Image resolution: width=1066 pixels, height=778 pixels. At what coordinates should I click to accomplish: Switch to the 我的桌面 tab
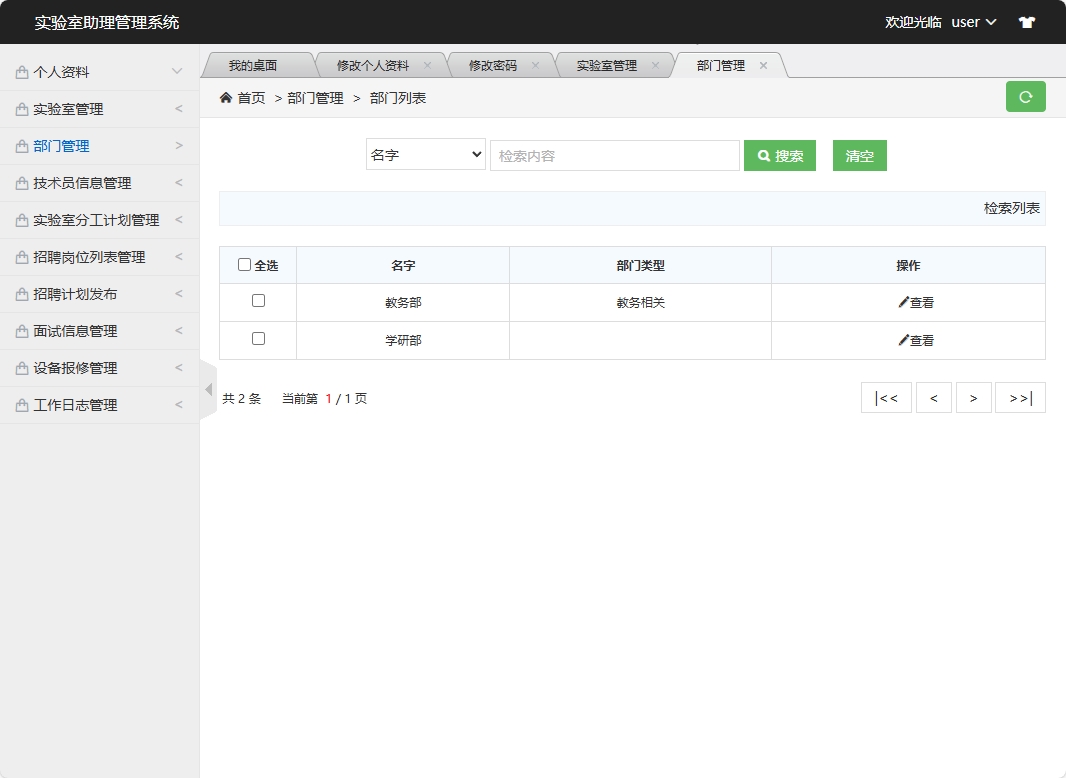point(258,63)
